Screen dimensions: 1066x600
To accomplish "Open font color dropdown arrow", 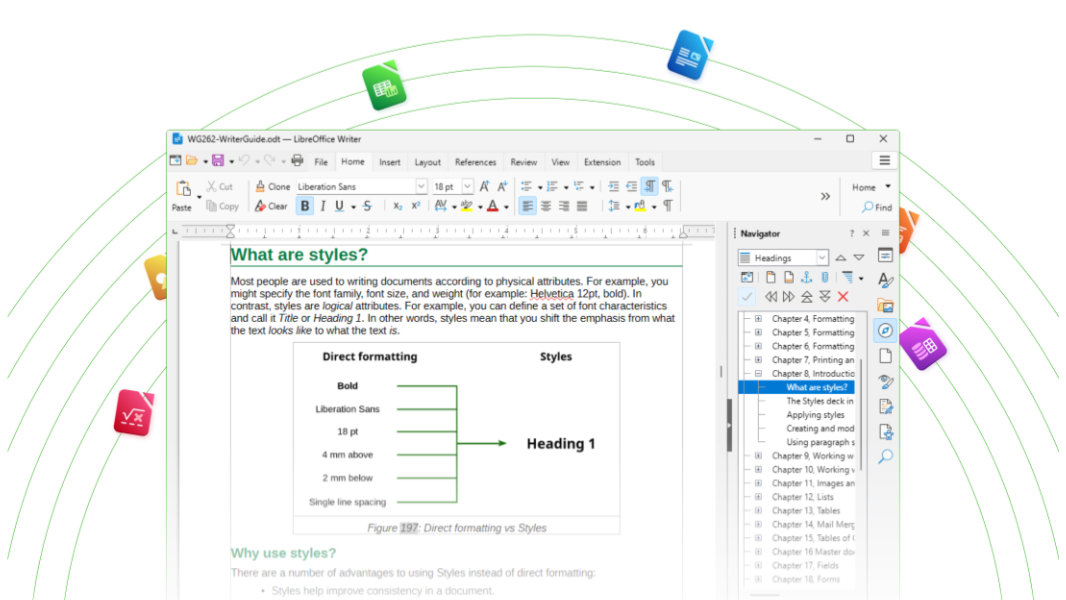I will (506, 207).
